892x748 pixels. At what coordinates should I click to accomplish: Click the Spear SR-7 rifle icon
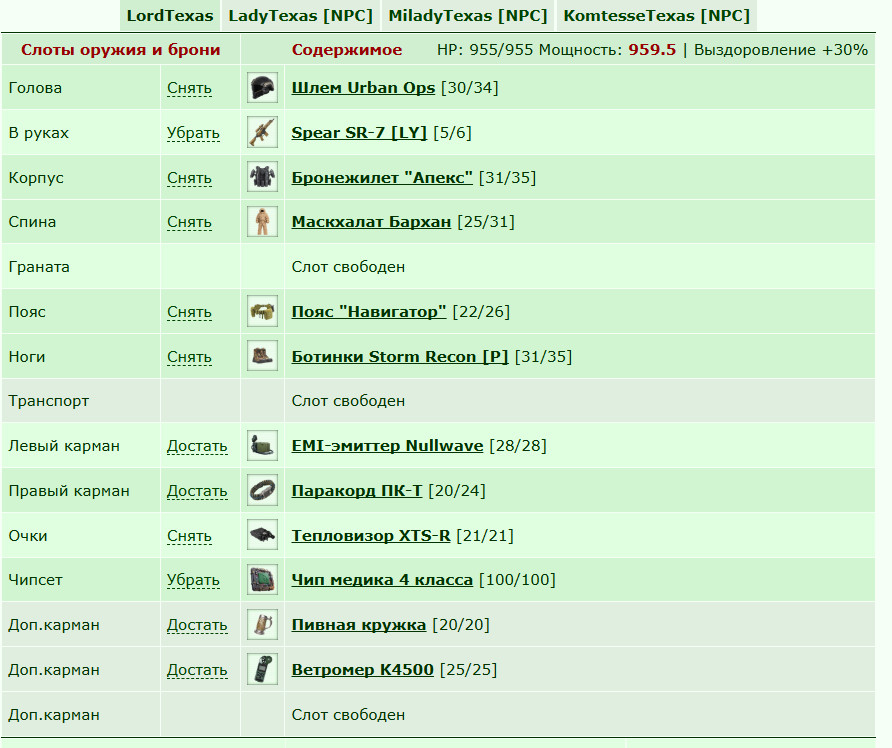[x=262, y=133]
